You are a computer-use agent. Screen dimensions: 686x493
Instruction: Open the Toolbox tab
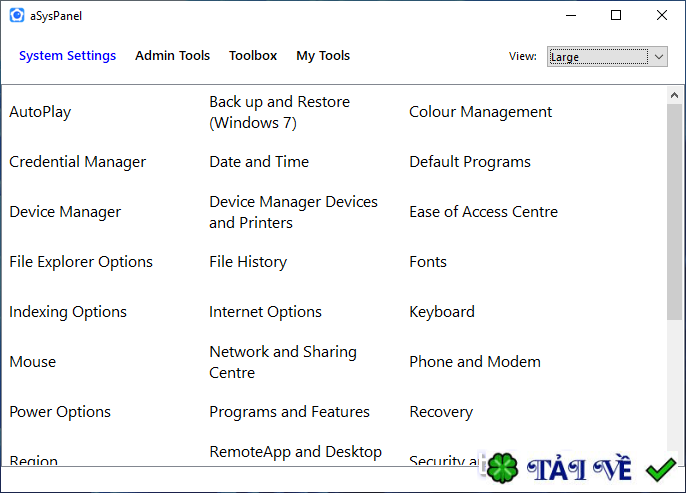253,56
